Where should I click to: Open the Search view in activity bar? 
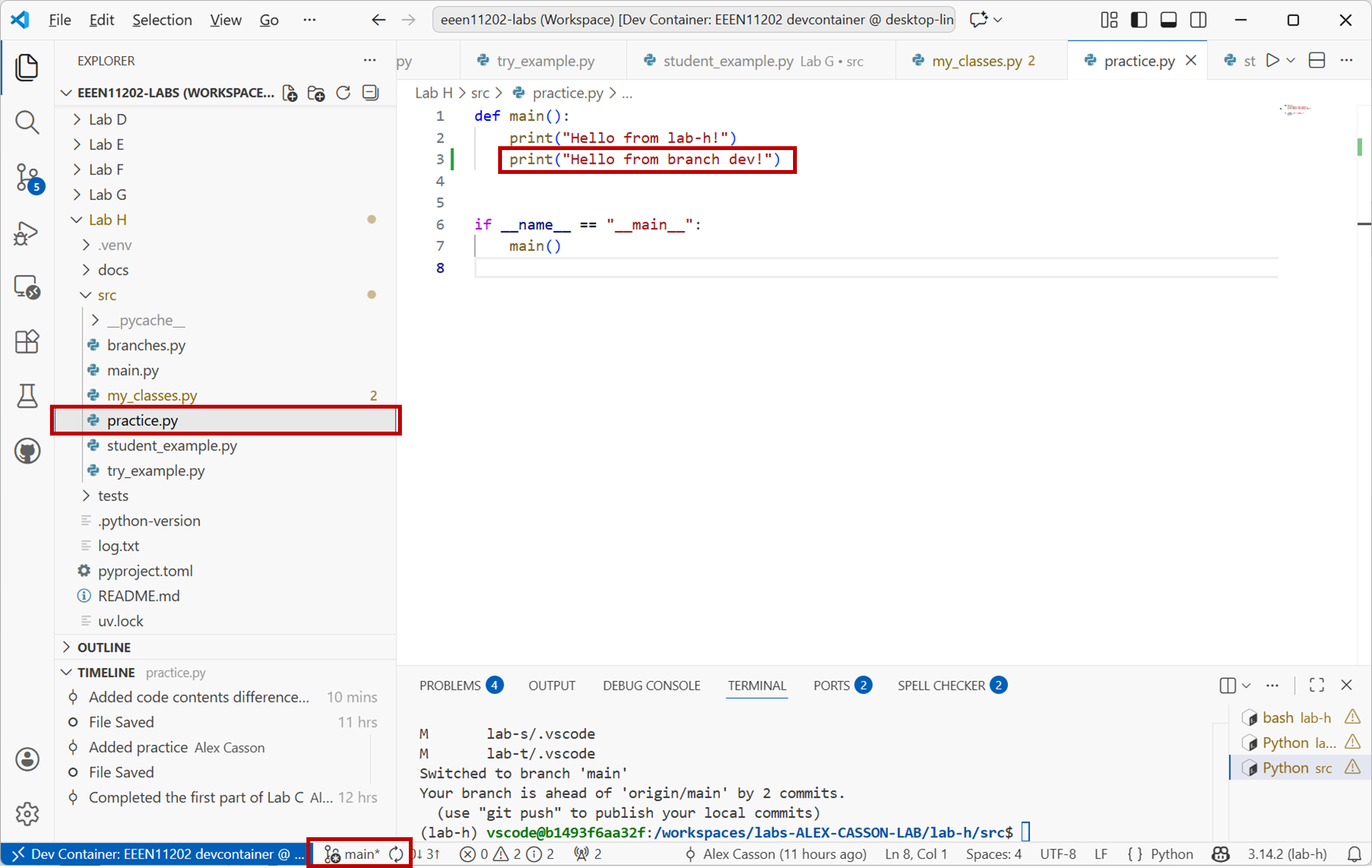28,122
